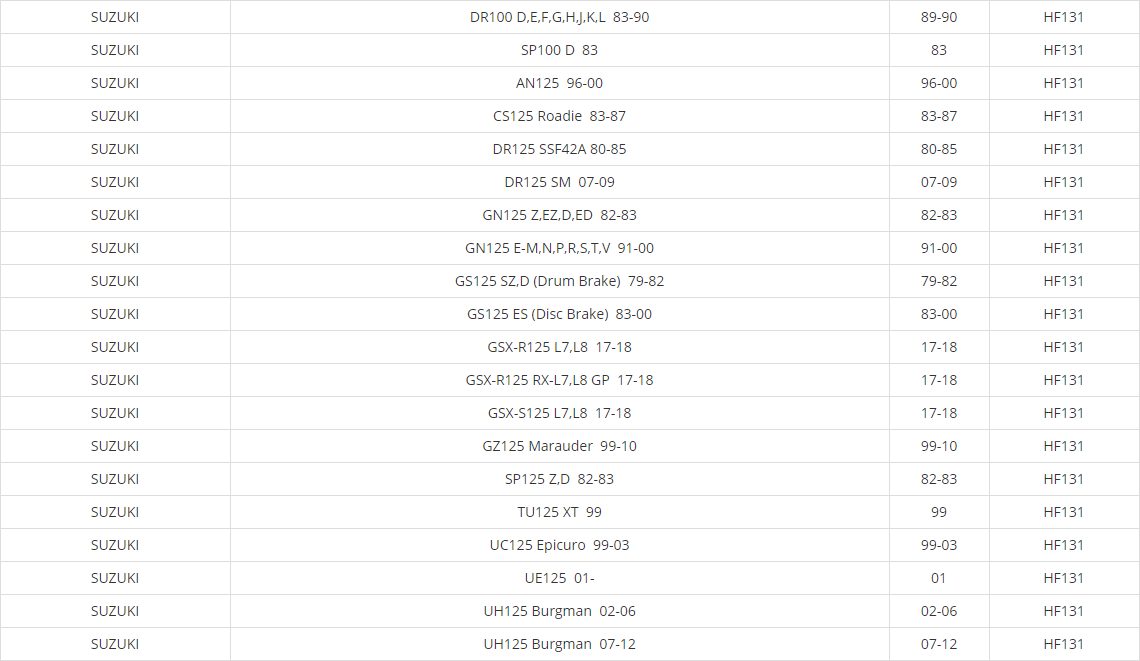This screenshot has width=1140, height=661.
Task: Click GS125 SZ,D (Drum Brake) 79-82
Action: click(x=559, y=281)
